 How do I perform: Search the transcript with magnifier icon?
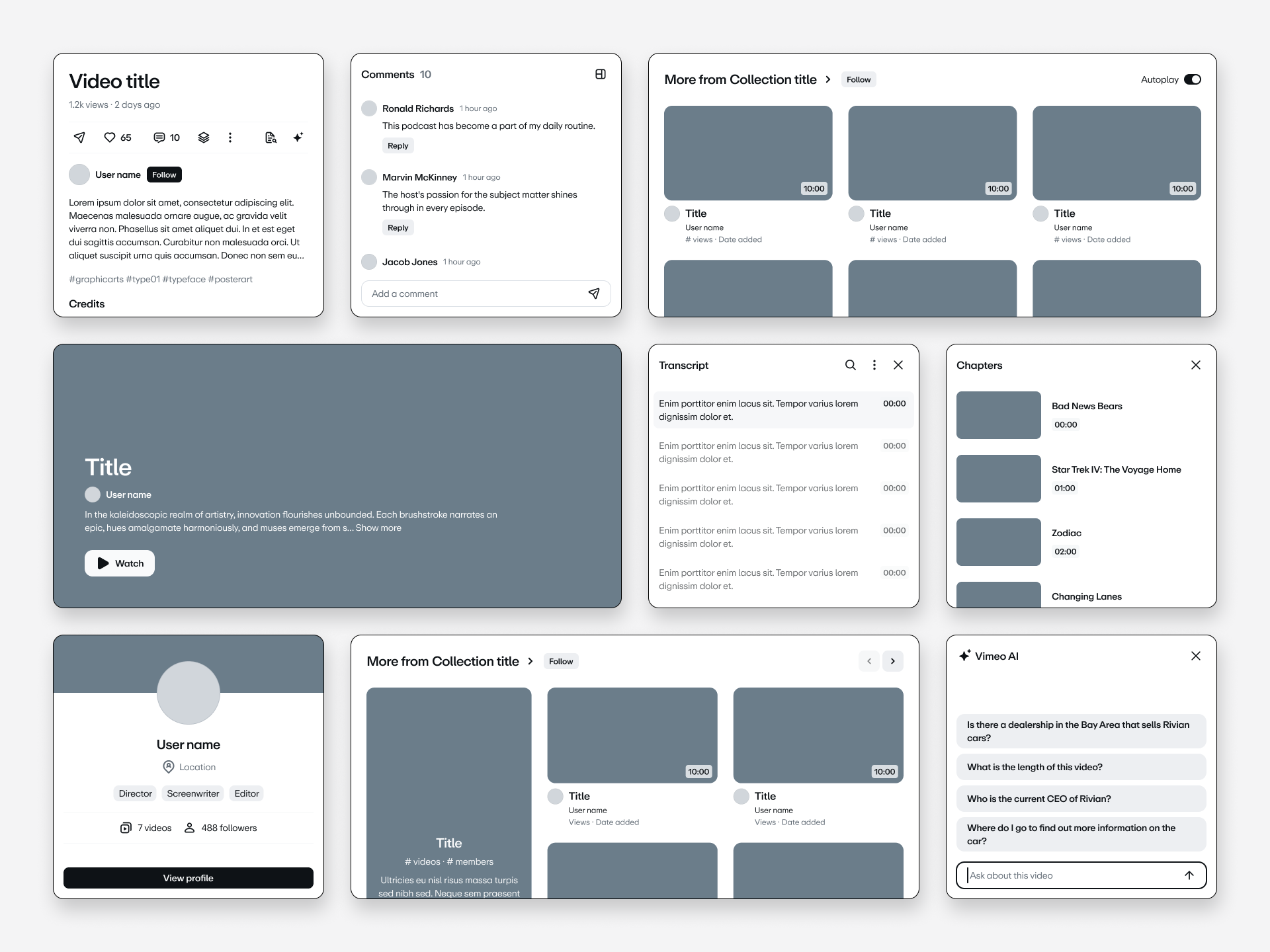pos(851,365)
